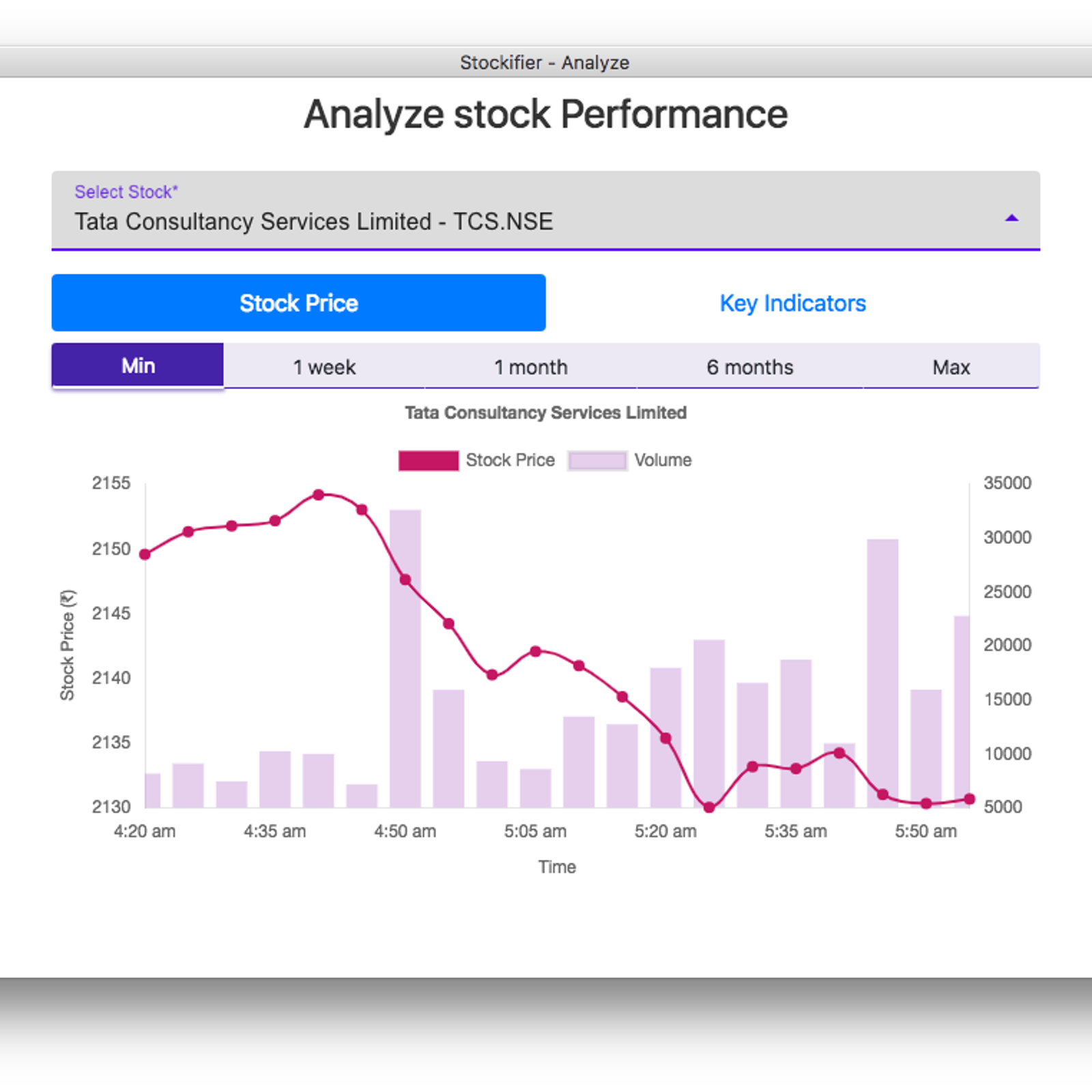Hide the Stock Price series label
Image resolution: width=1092 pixels, height=1092 pixels.
coord(510,461)
